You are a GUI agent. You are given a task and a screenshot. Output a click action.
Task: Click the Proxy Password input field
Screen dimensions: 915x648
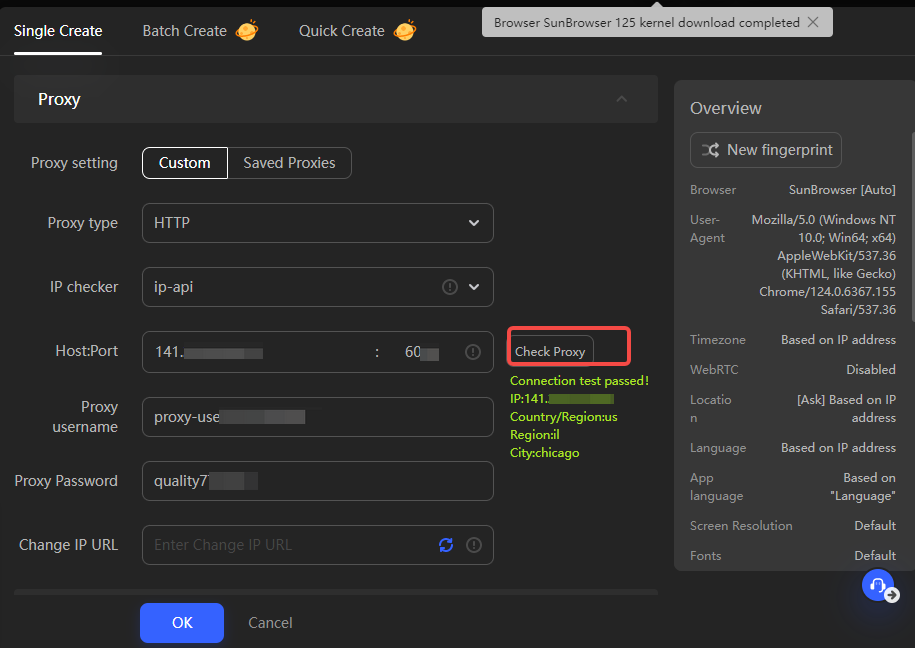click(317, 481)
